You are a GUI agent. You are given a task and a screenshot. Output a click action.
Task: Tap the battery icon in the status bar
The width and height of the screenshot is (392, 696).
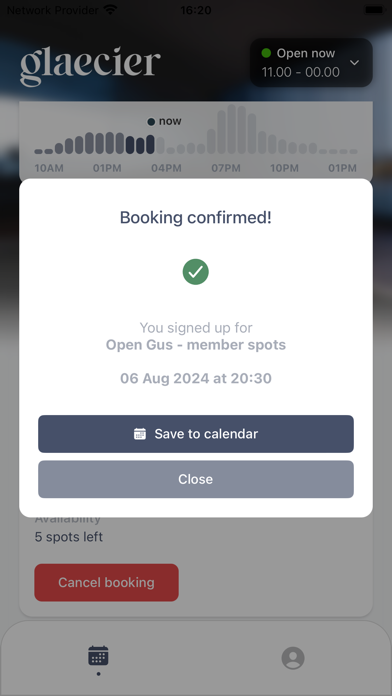point(374,9)
